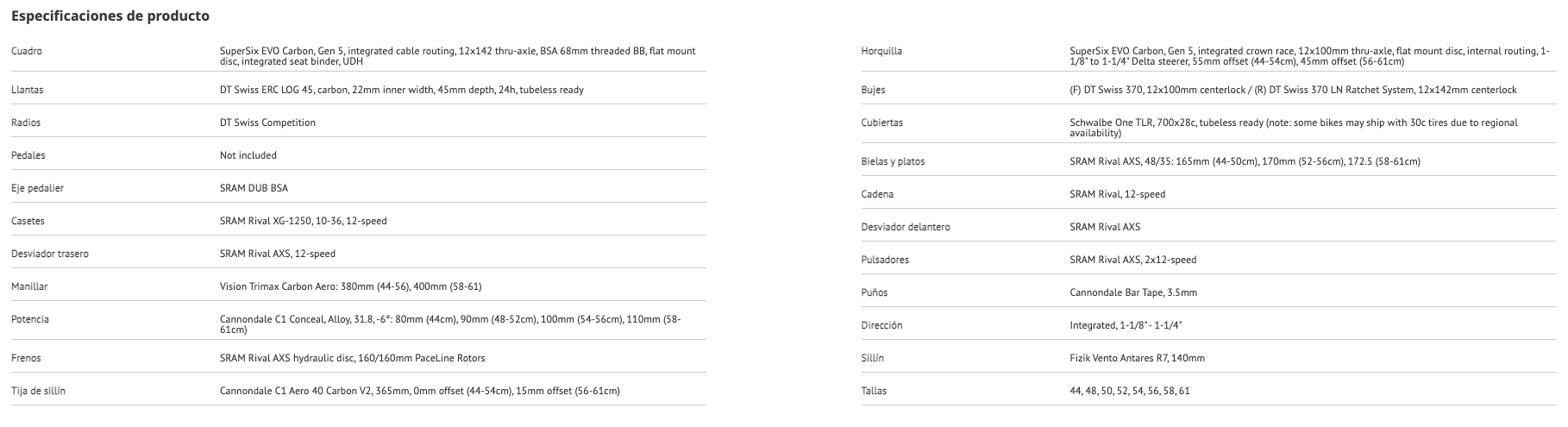Click the 'Potencia' row label
The image size is (1568, 427).
point(30,319)
